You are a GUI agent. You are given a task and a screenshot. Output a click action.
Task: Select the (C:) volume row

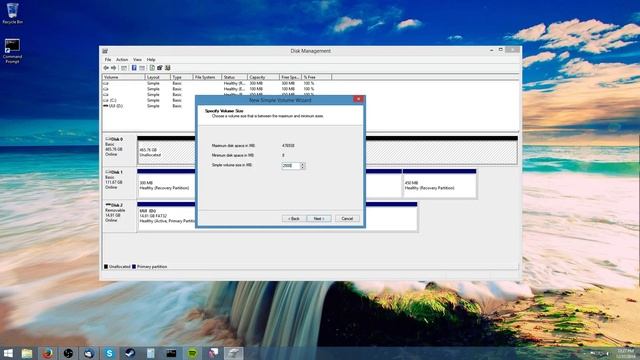click(x=149, y=100)
